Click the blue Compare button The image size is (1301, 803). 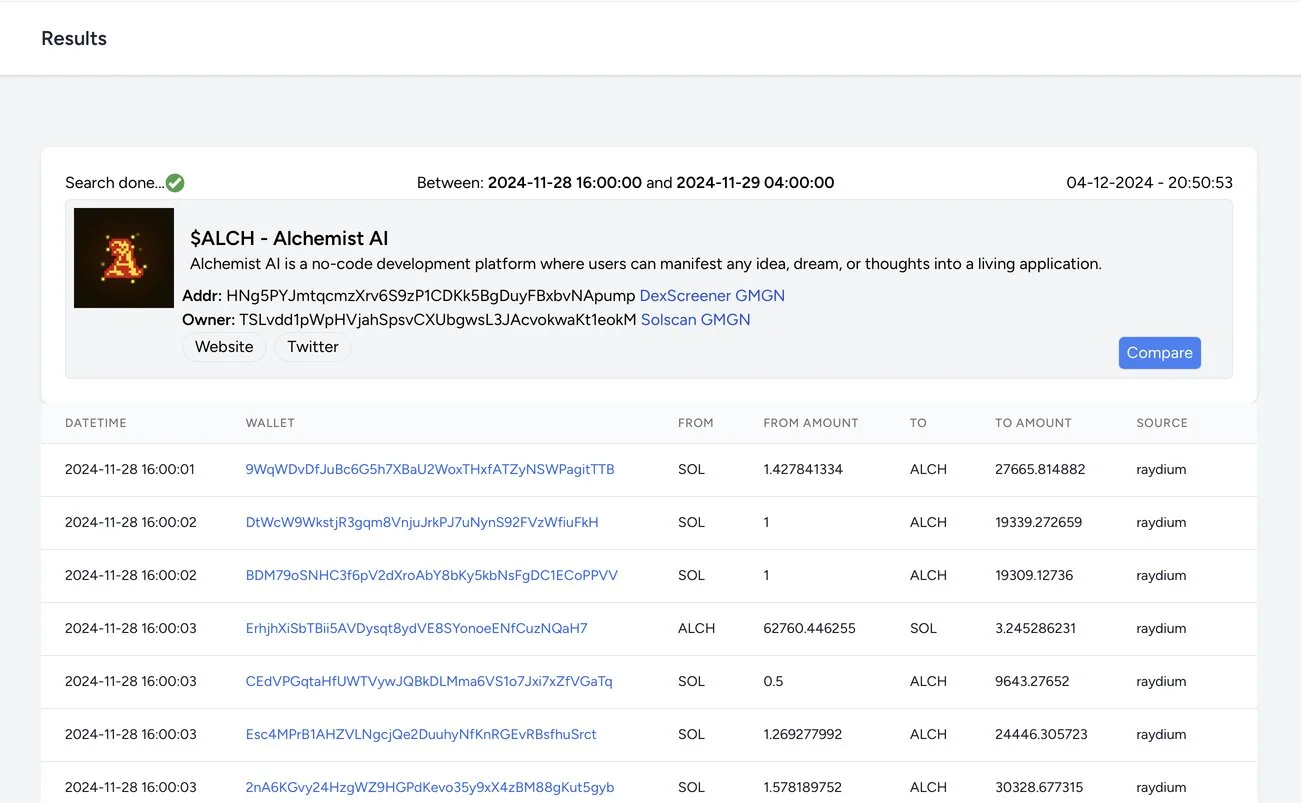(1160, 353)
